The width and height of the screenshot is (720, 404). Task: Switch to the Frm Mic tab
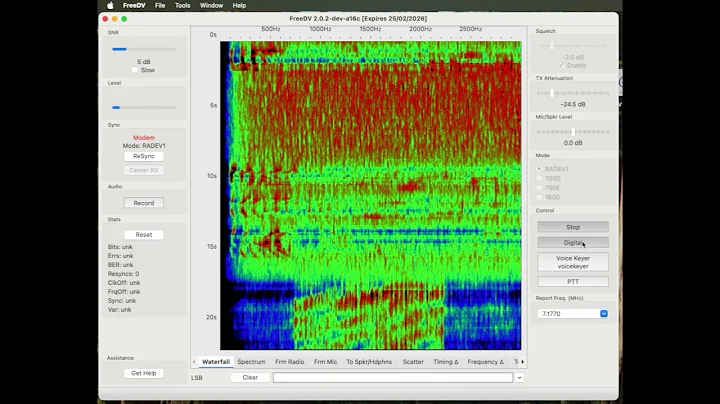click(x=326, y=362)
